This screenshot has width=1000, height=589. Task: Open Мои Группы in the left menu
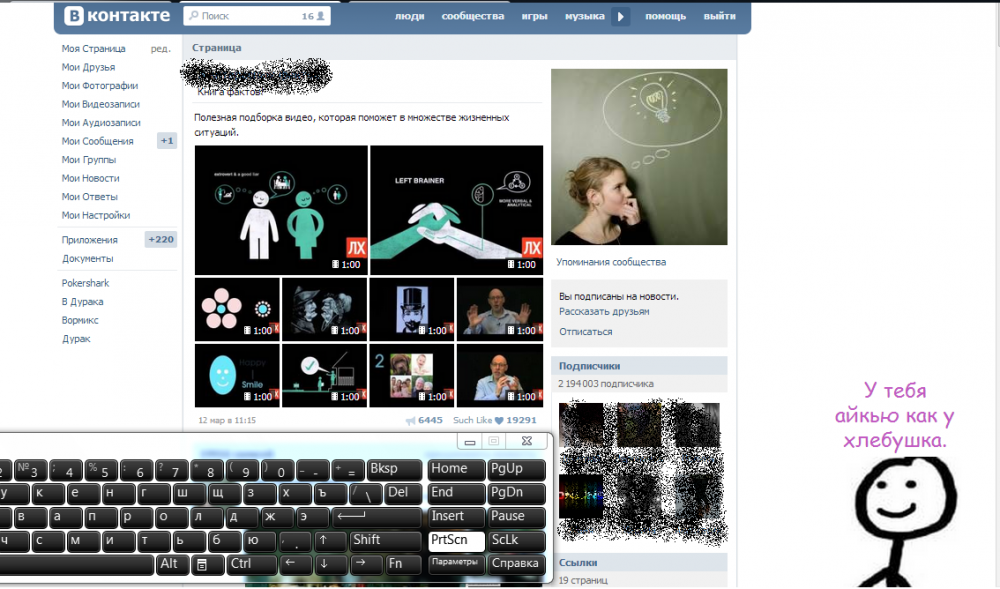tap(89, 159)
